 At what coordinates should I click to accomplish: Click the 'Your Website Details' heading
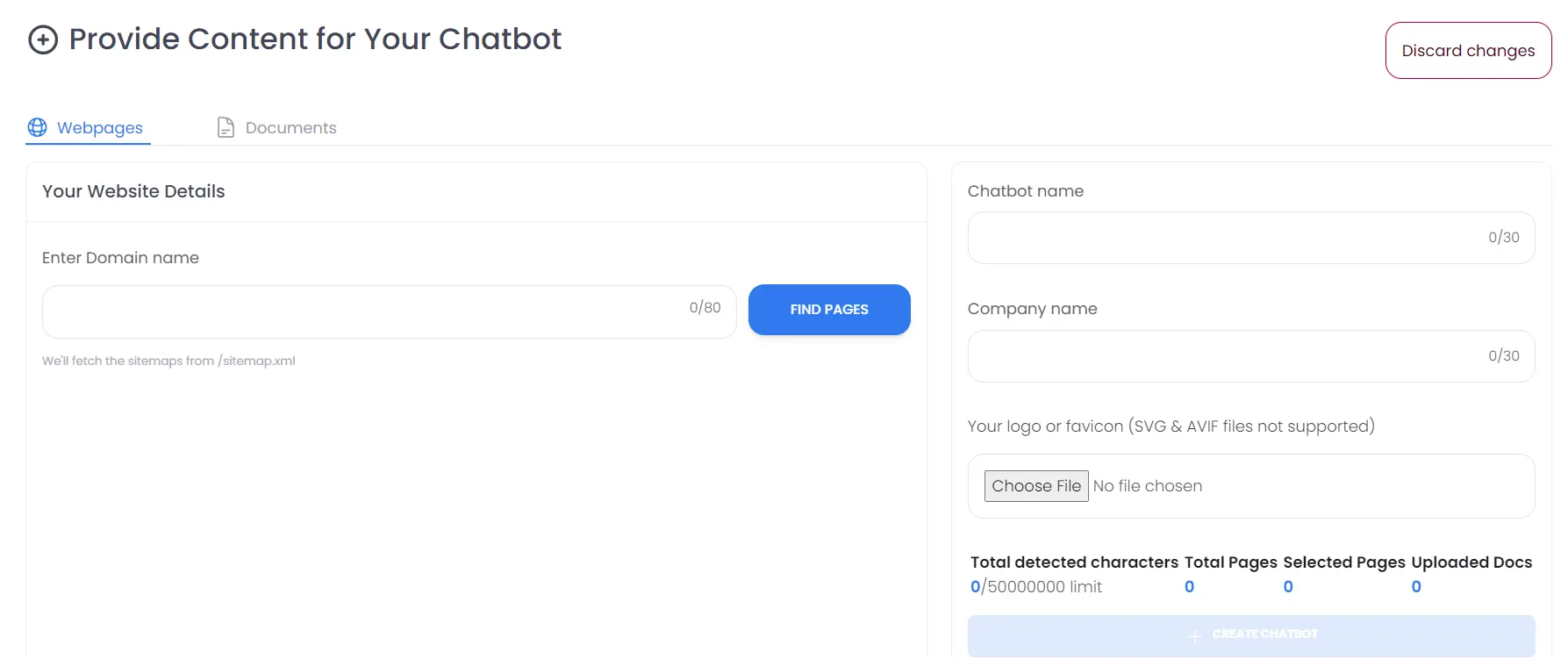(133, 191)
